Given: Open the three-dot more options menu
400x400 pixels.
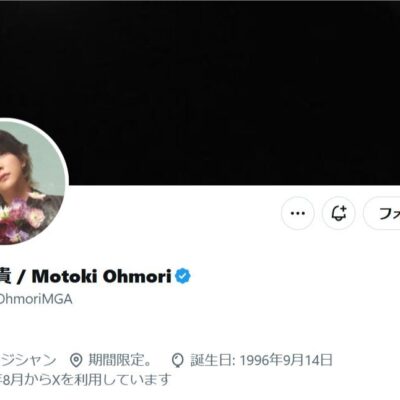Looking at the screenshot, I should (298, 213).
